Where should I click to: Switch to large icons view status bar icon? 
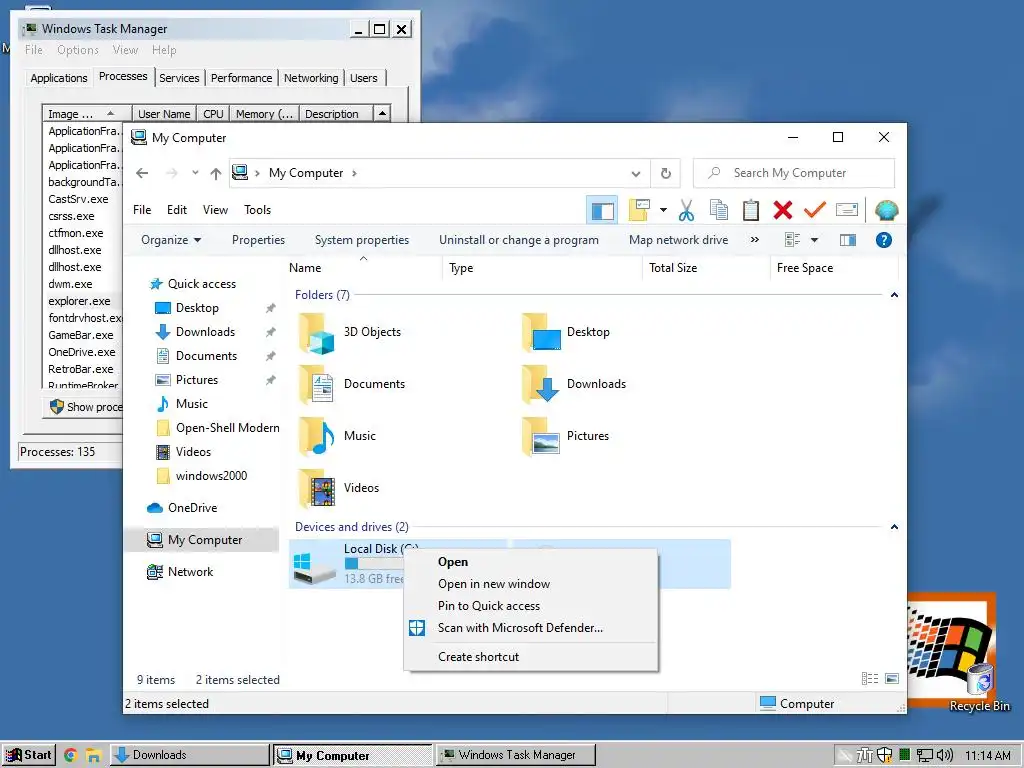point(891,679)
